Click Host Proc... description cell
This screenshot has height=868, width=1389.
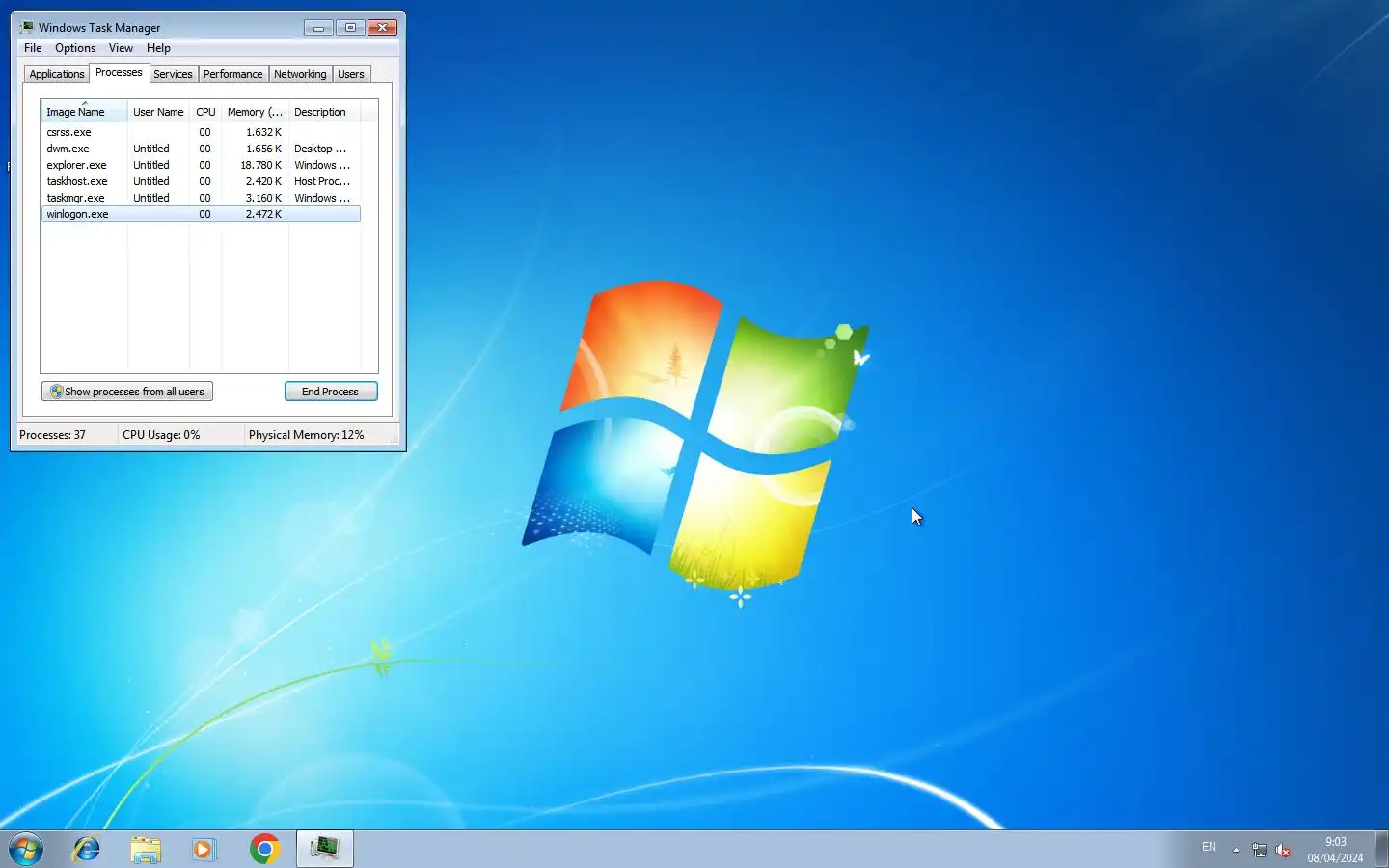coord(322,181)
